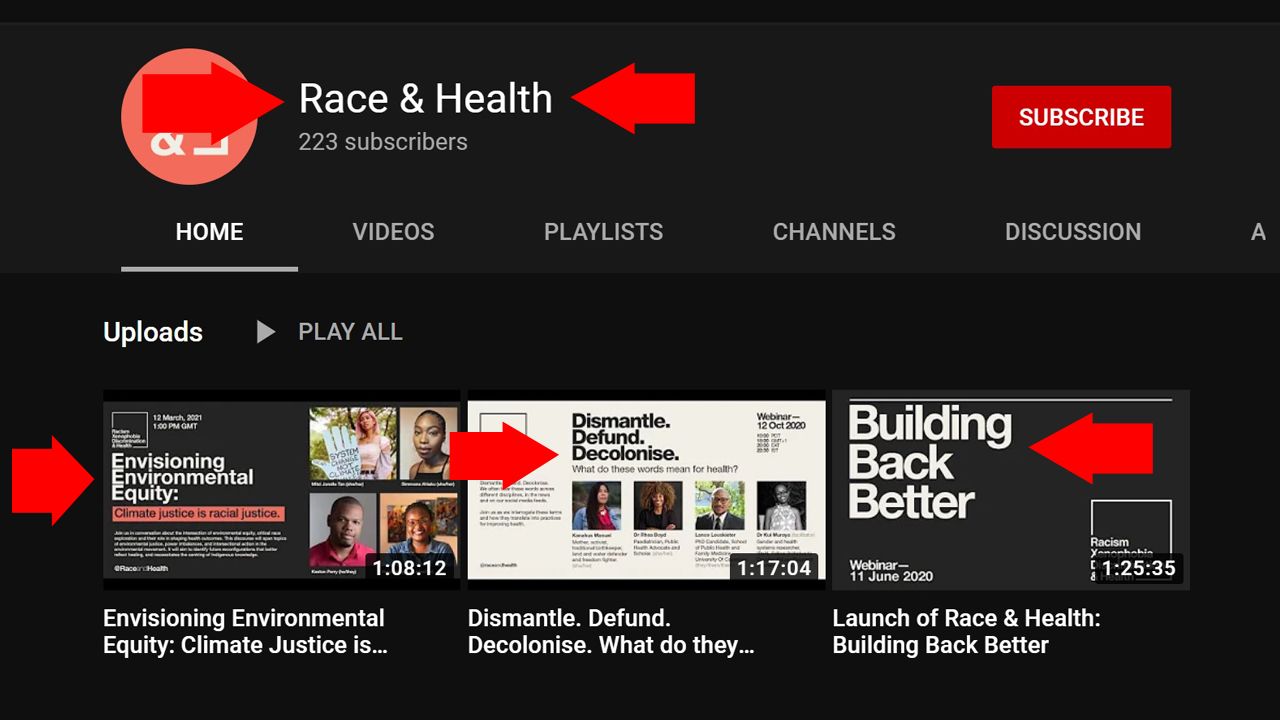
Task: Open the Dismantle. Defund. Decolonise. video thumbnail
Action: 646,489
